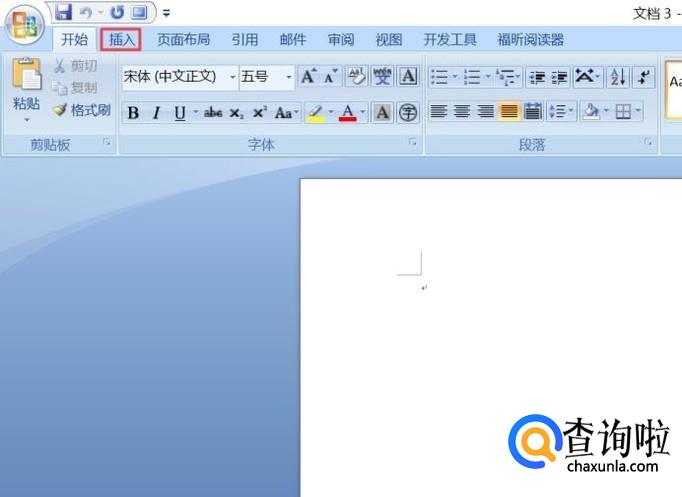Image resolution: width=682 pixels, height=497 pixels.
Task: Insert enclosed character (circled 字)
Action: click(x=408, y=113)
